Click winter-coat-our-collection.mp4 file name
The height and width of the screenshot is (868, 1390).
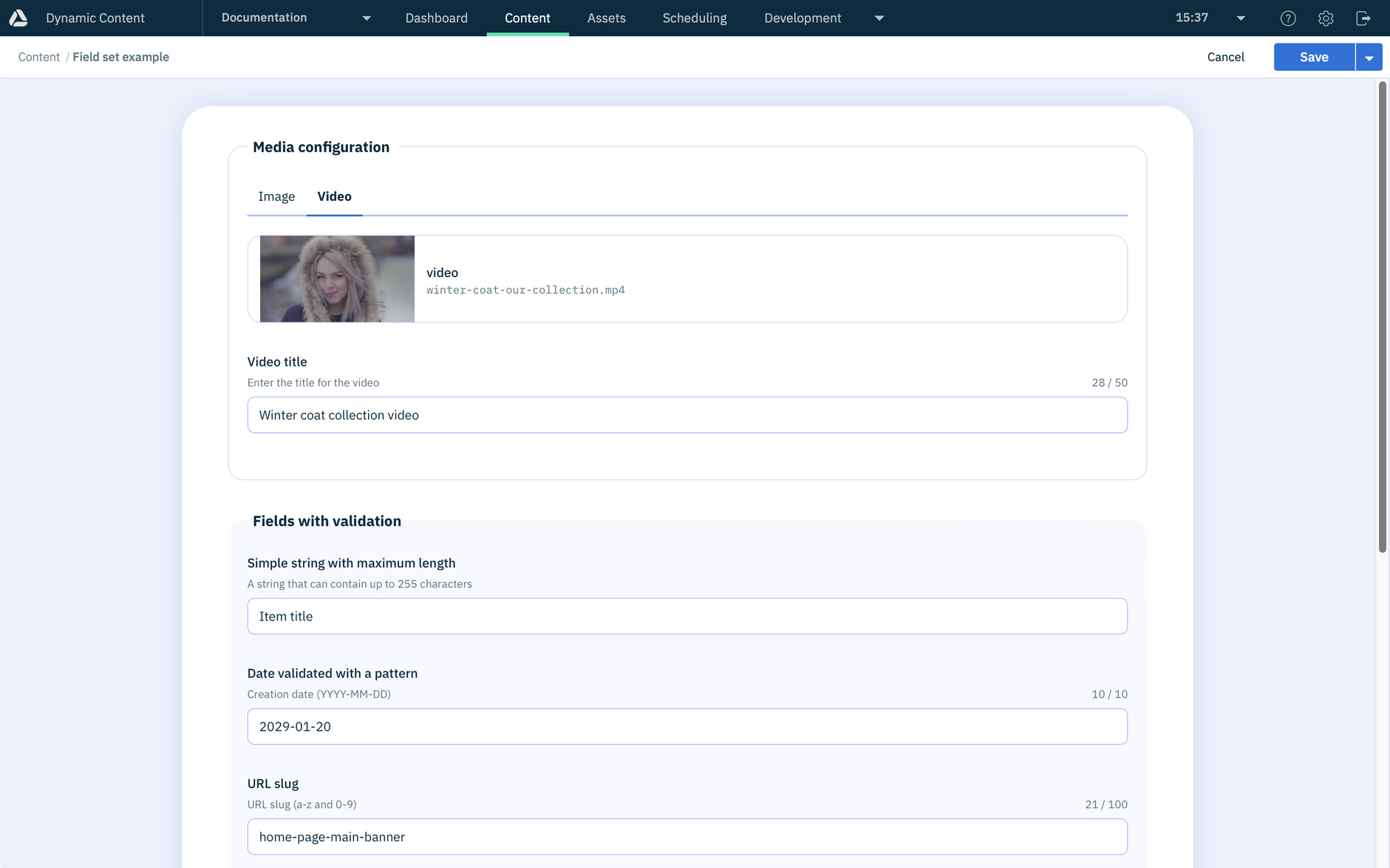[525, 290]
